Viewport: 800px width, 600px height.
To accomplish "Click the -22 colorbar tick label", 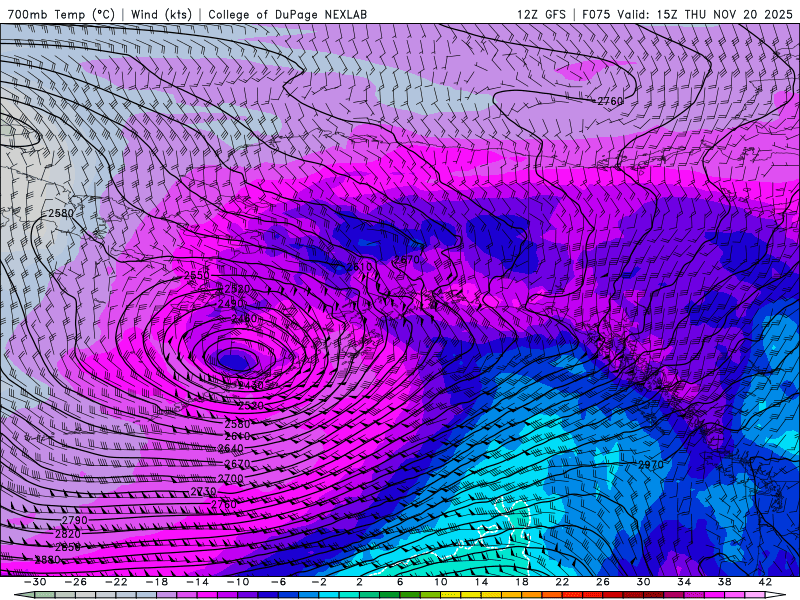I will (116, 582).
